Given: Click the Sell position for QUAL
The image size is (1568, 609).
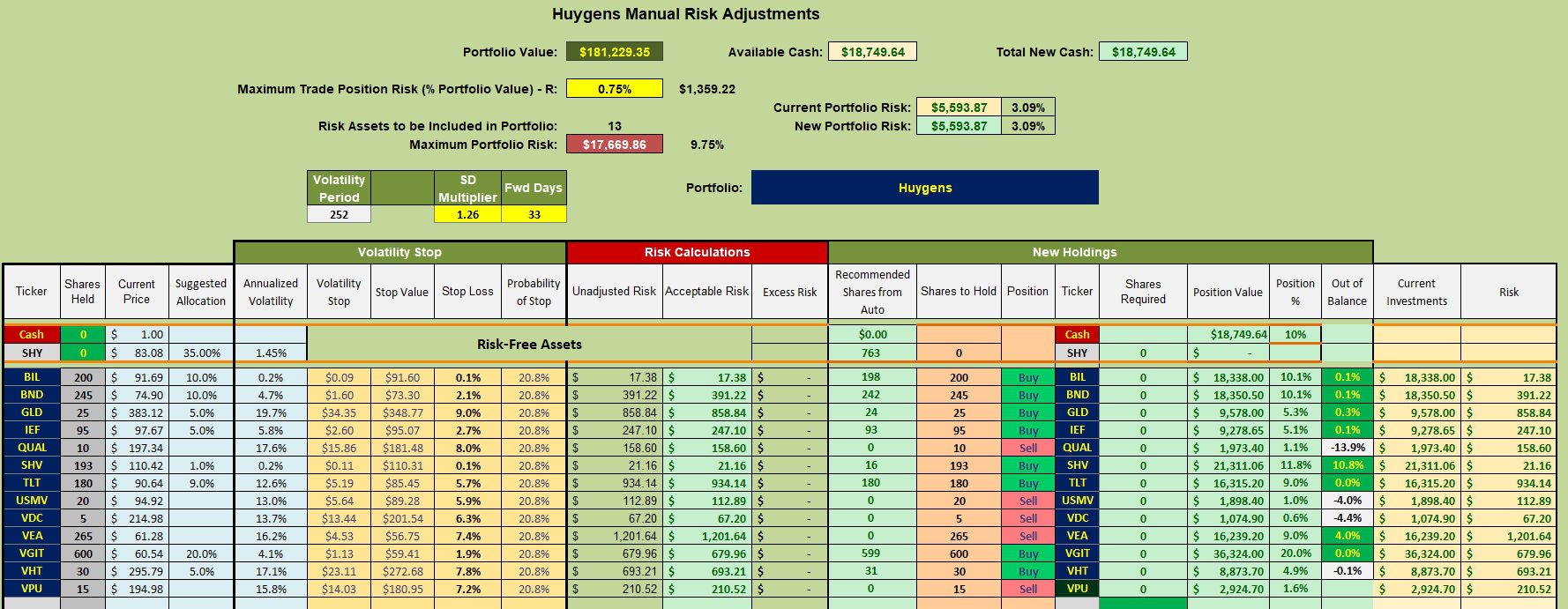Looking at the screenshot, I should pos(1028,448).
